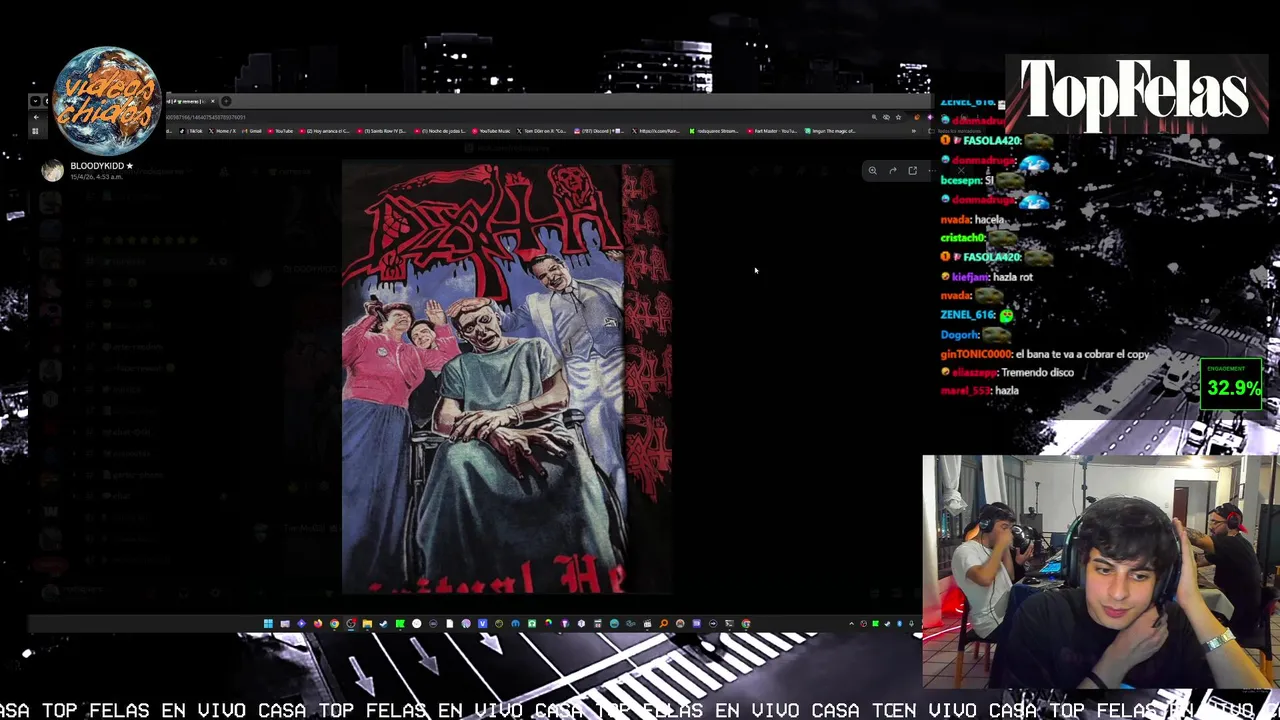The width and height of the screenshot is (1280, 720).
Task: Open the first Chrome icon beside Firefox
Action: tap(334, 624)
